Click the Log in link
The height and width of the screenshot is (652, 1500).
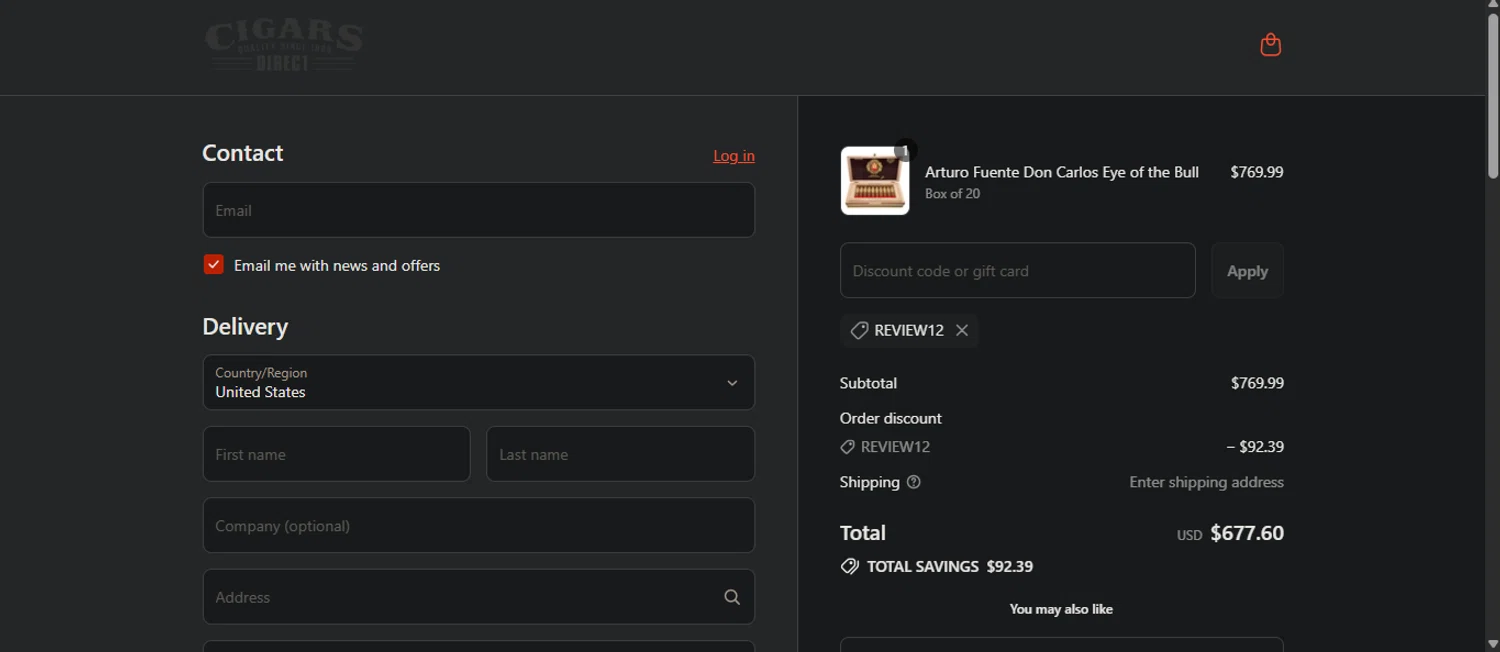(734, 155)
